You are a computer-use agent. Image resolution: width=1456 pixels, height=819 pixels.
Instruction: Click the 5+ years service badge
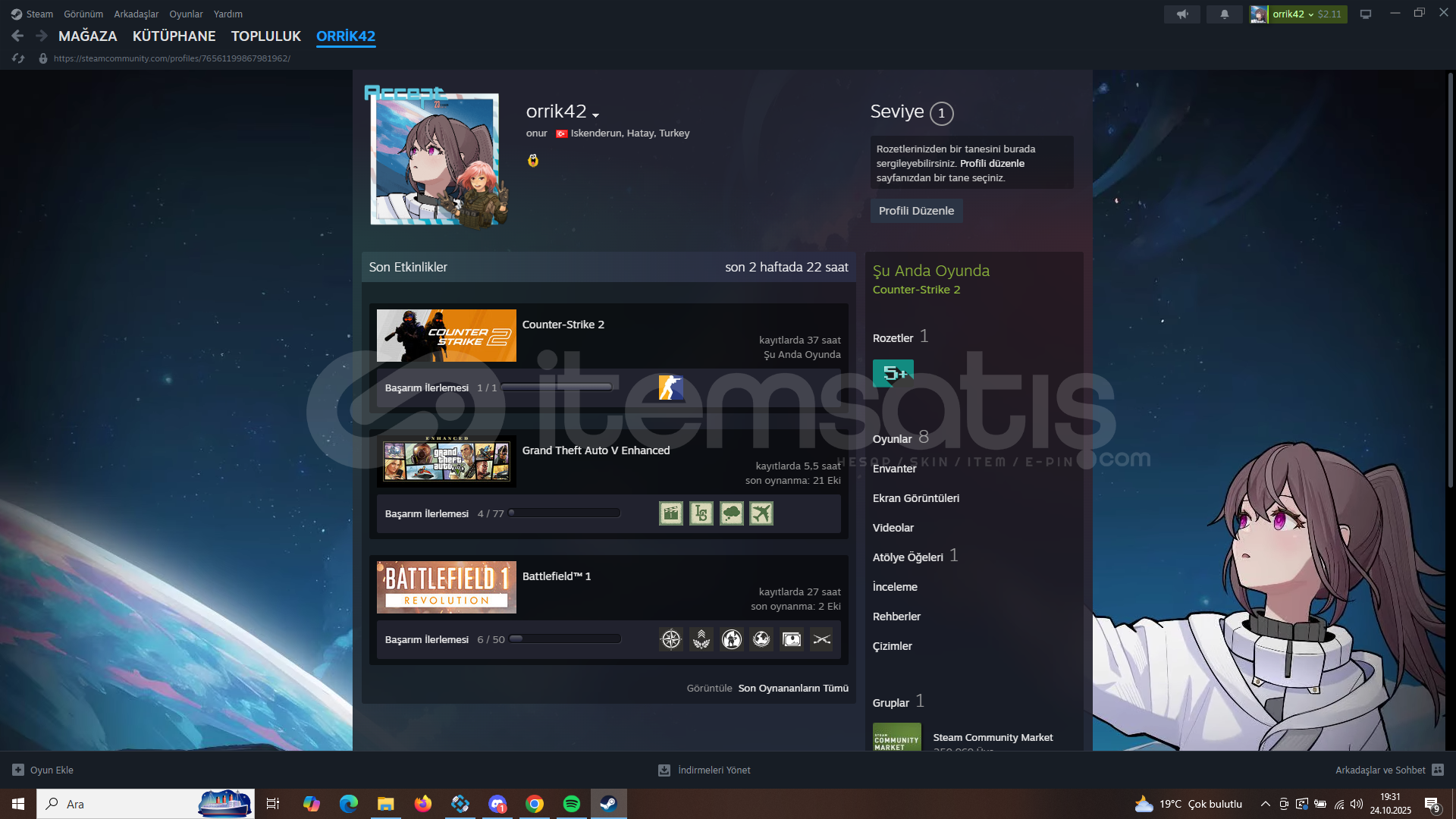[893, 373]
